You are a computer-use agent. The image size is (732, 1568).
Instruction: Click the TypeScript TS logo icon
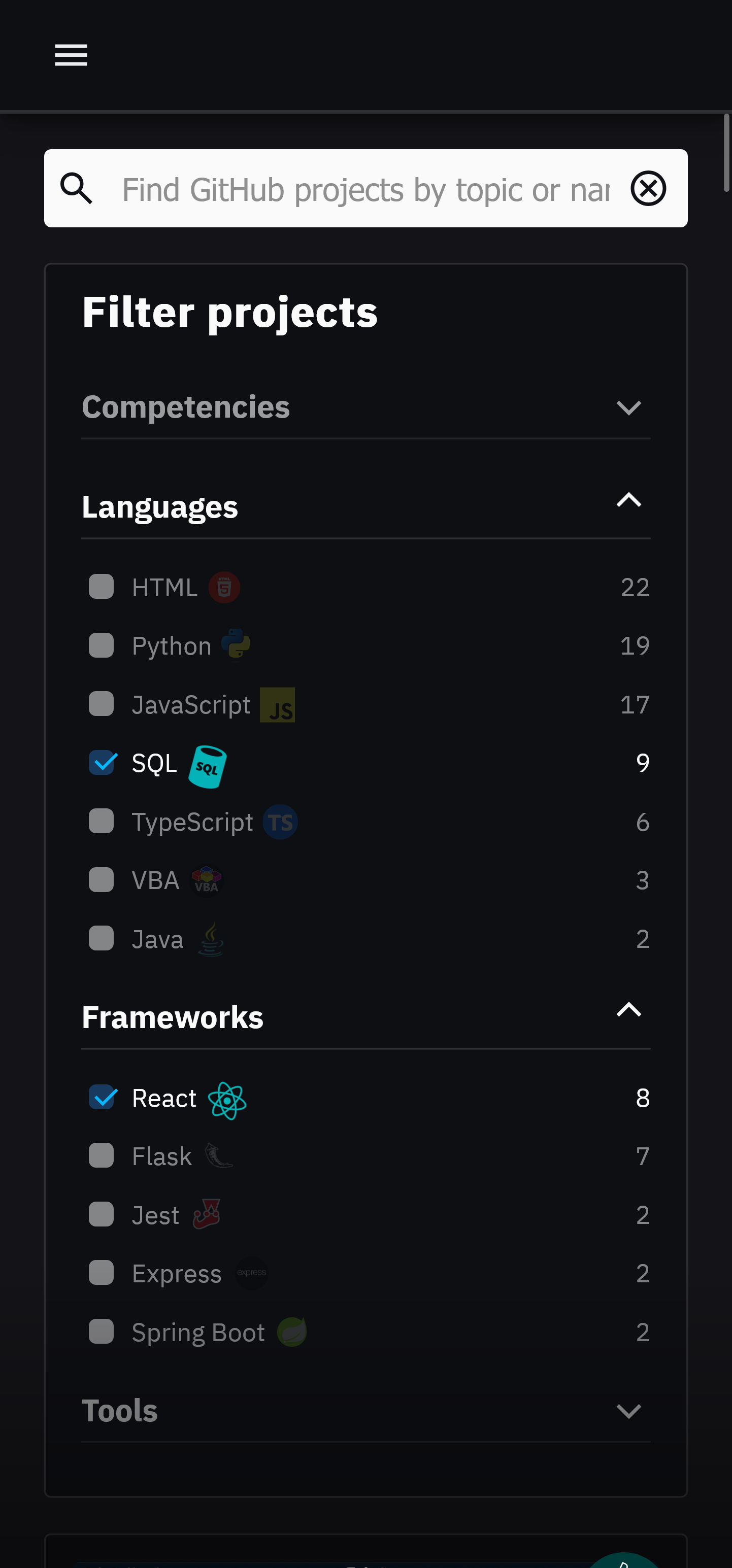(x=280, y=823)
